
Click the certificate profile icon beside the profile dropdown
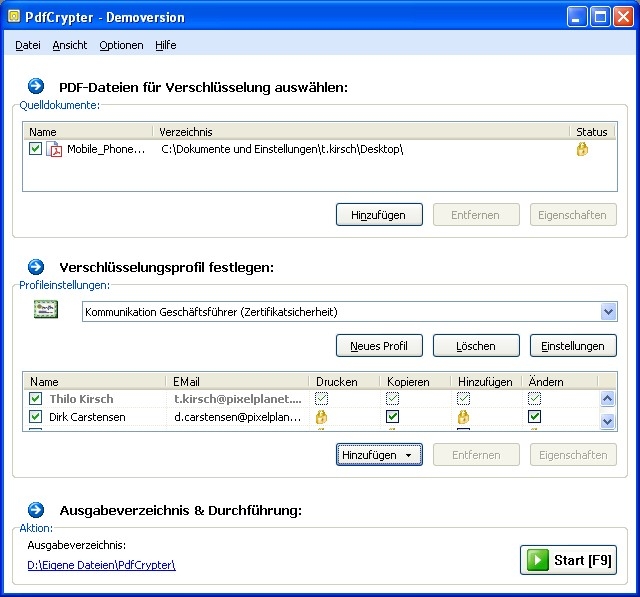tap(45, 312)
